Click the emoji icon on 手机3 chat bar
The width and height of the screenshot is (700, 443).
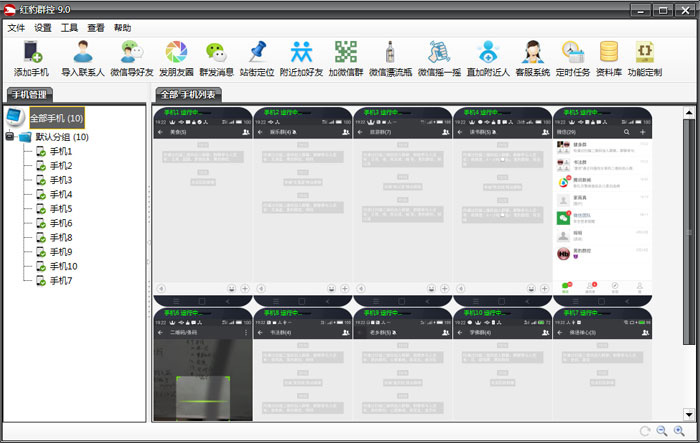tap(431, 288)
